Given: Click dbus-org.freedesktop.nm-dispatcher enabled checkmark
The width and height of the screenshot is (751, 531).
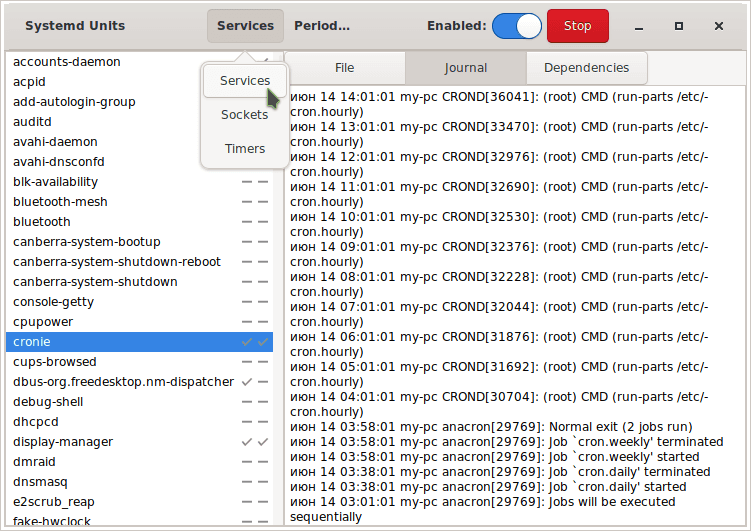Looking at the screenshot, I should point(247,382).
